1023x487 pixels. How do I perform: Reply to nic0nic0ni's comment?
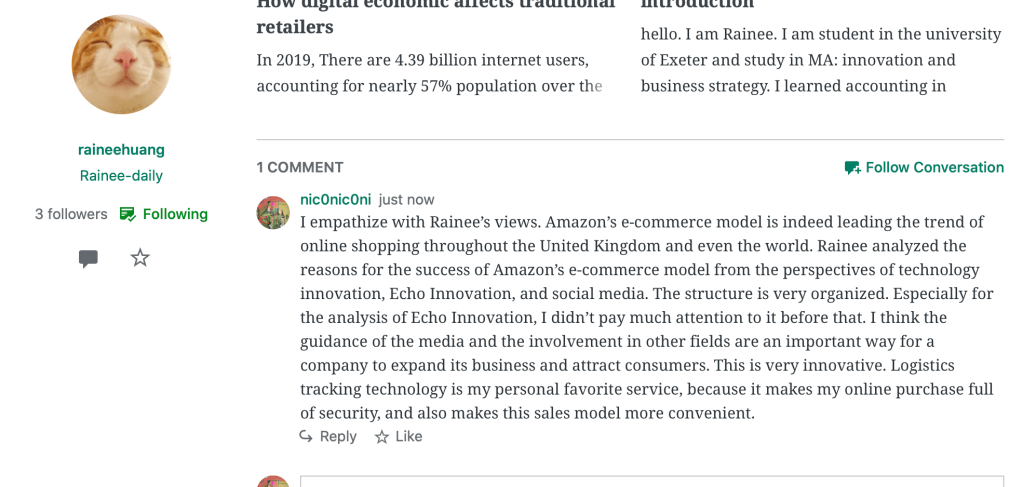pos(328,437)
